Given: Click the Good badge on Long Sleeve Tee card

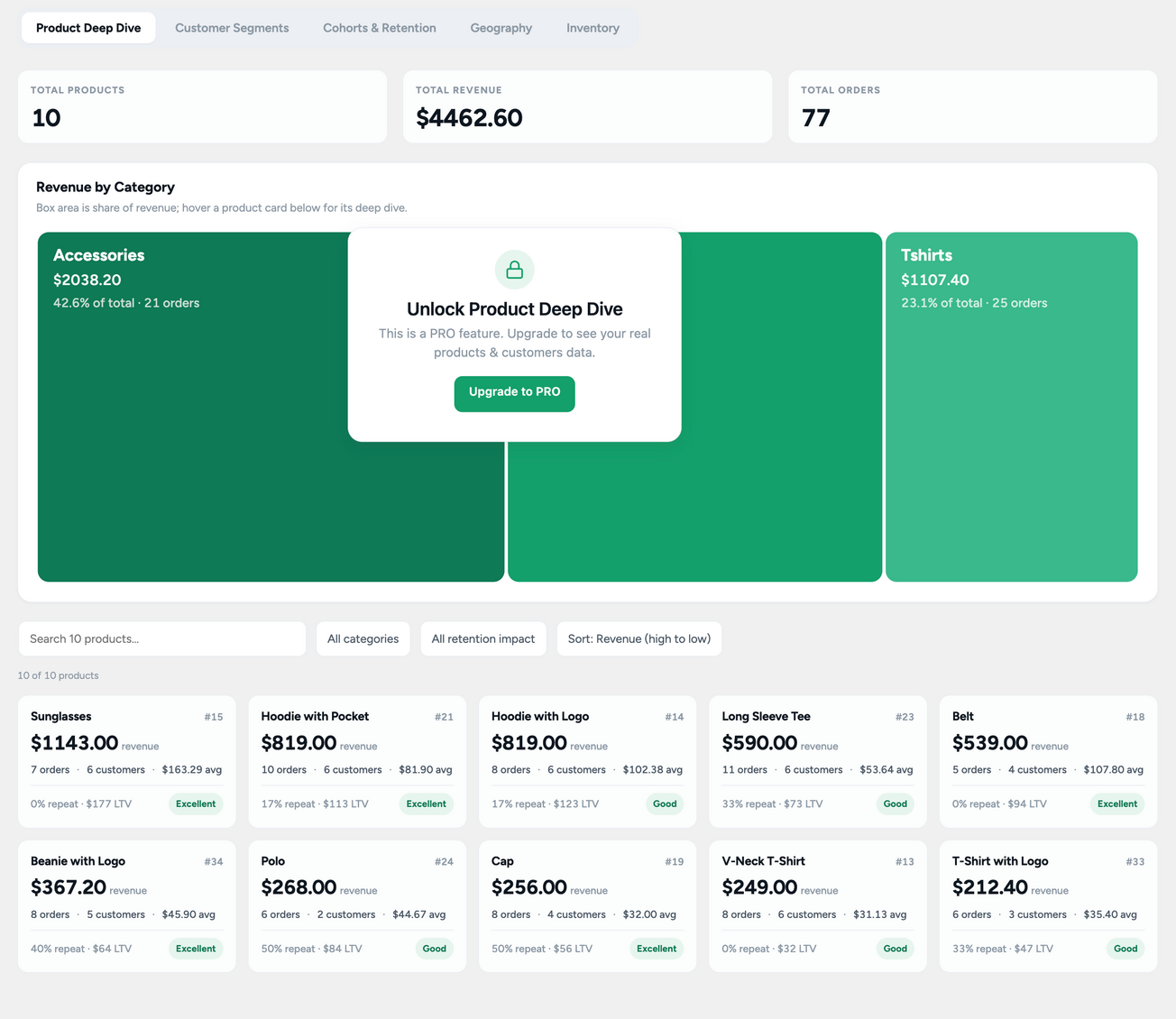Looking at the screenshot, I should [x=896, y=803].
